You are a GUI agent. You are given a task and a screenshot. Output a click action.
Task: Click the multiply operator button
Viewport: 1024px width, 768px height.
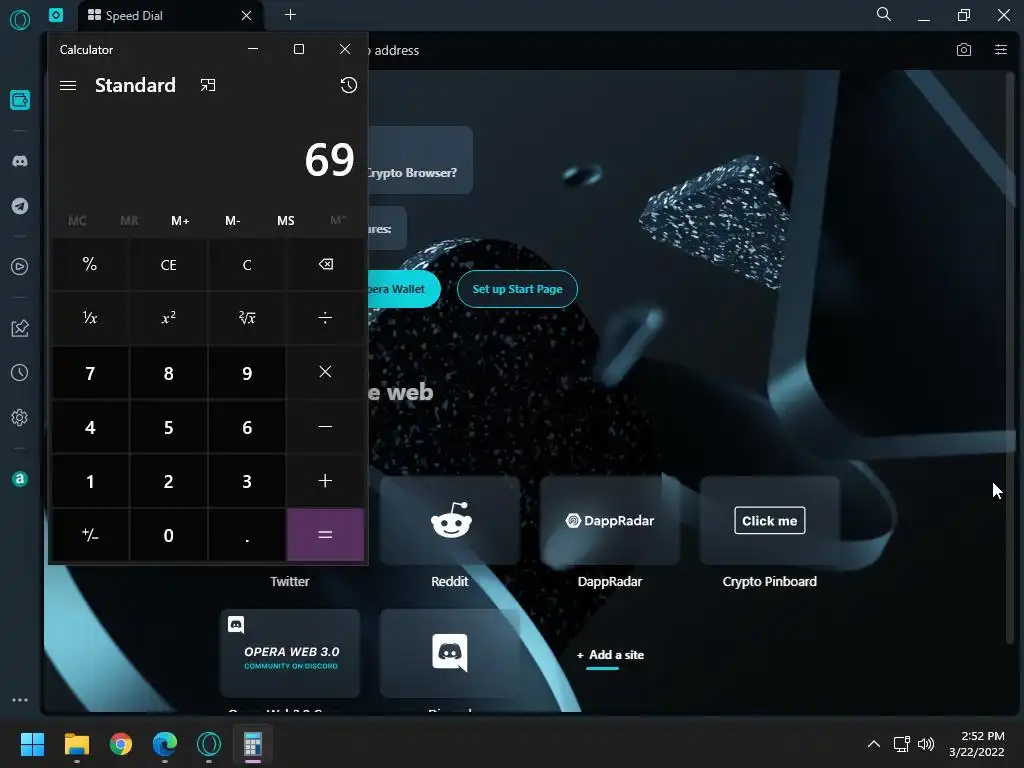[x=325, y=372]
